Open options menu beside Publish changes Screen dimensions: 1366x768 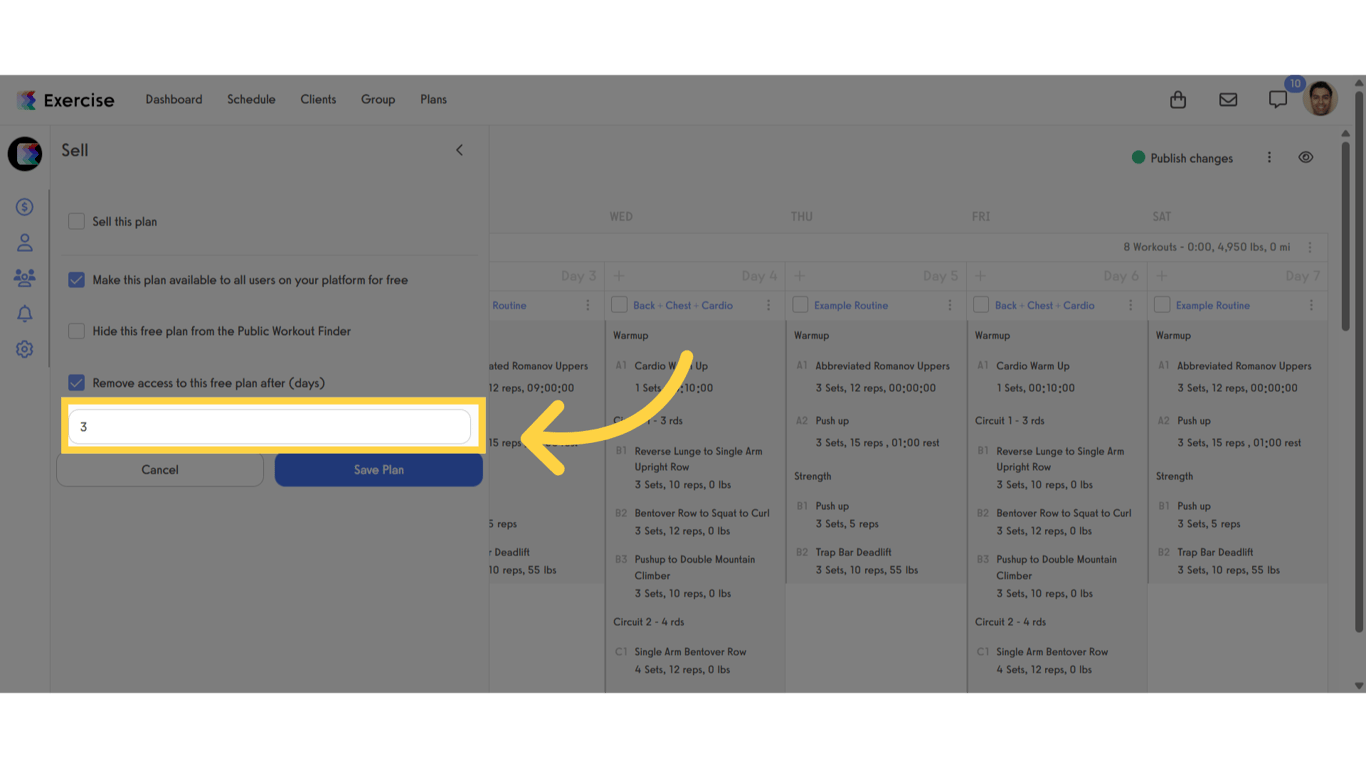tap(1269, 158)
